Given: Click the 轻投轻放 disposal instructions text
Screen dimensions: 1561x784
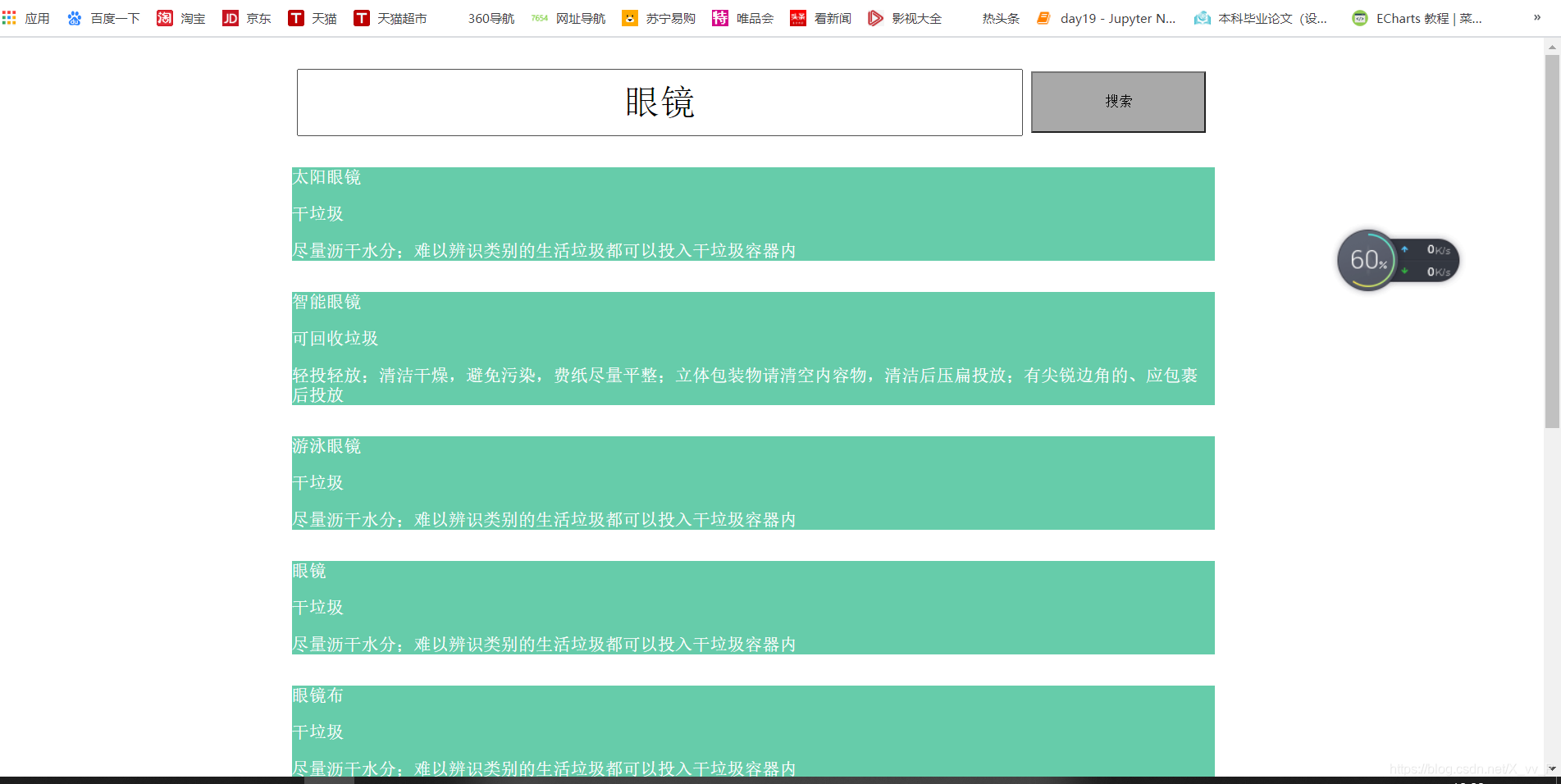Looking at the screenshot, I should (x=745, y=385).
